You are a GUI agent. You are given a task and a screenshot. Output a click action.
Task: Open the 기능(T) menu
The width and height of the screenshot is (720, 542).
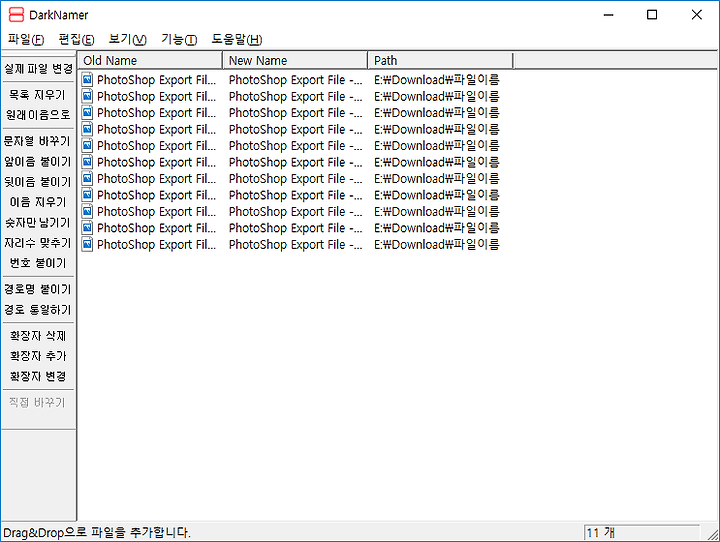click(x=179, y=40)
